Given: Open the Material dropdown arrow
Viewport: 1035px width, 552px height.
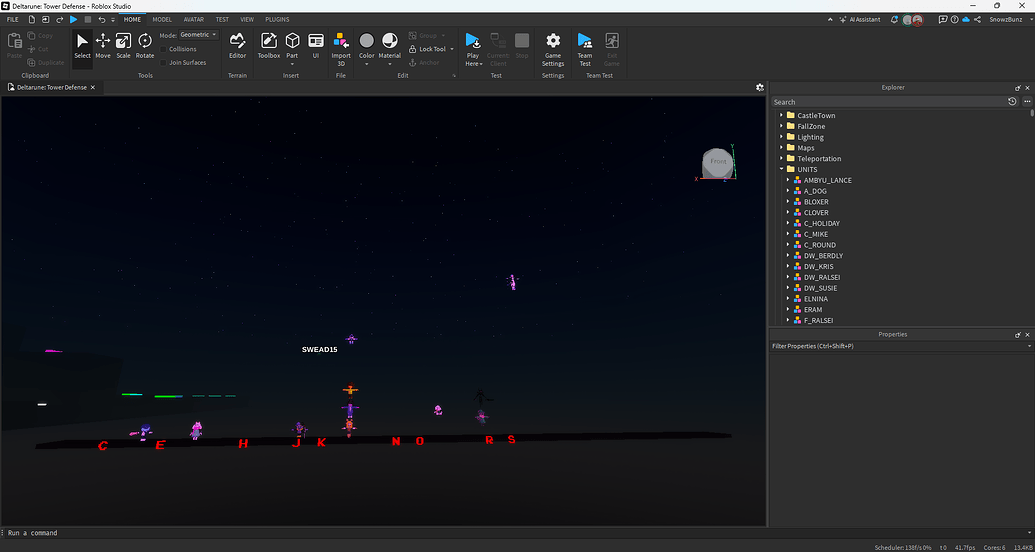Looking at the screenshot, I should (x=389, y=64).
